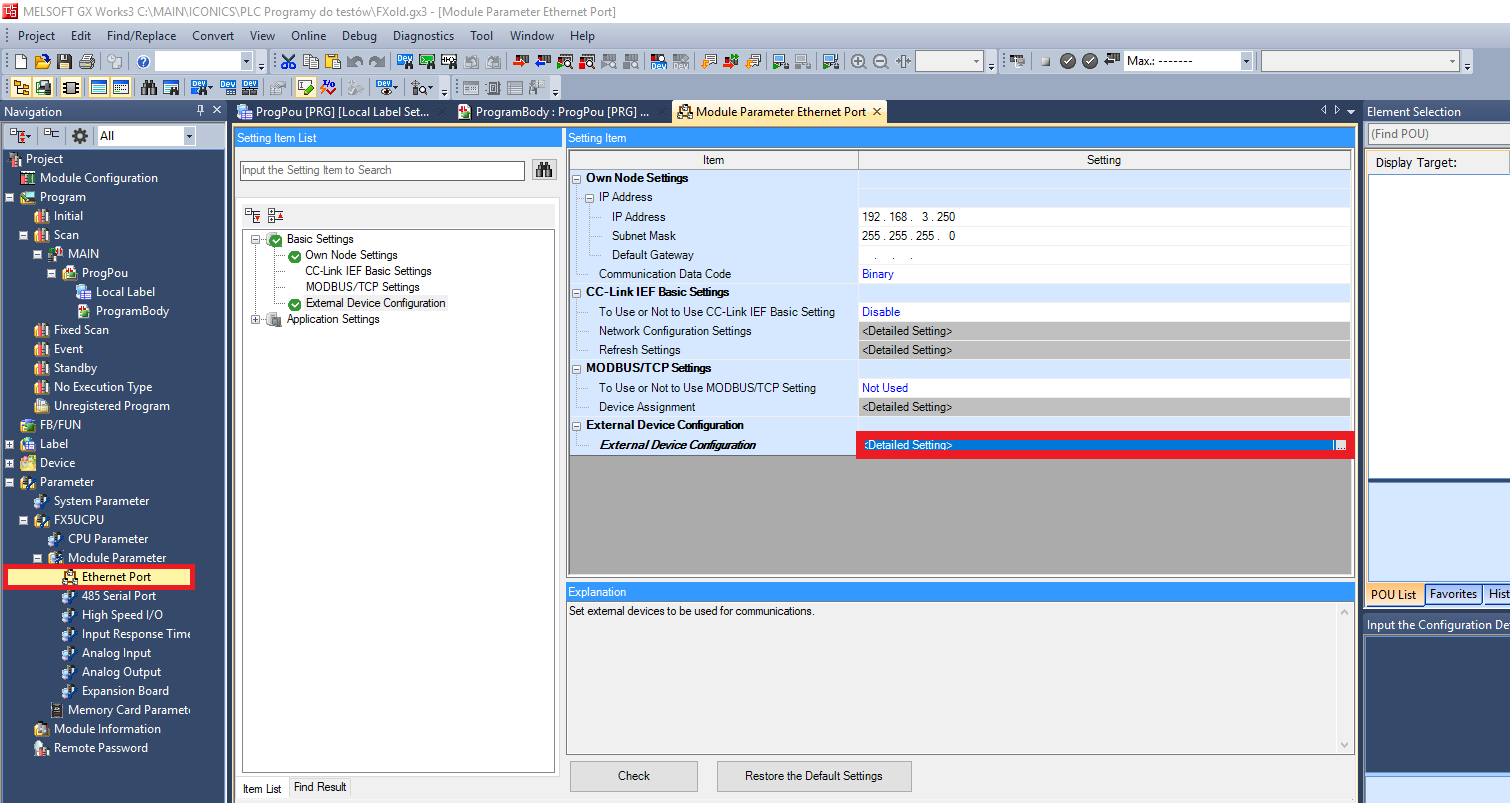The image size is (1510, 803).
Task: Expand the Application Settings tree node
Action: (x=256, y=320)
